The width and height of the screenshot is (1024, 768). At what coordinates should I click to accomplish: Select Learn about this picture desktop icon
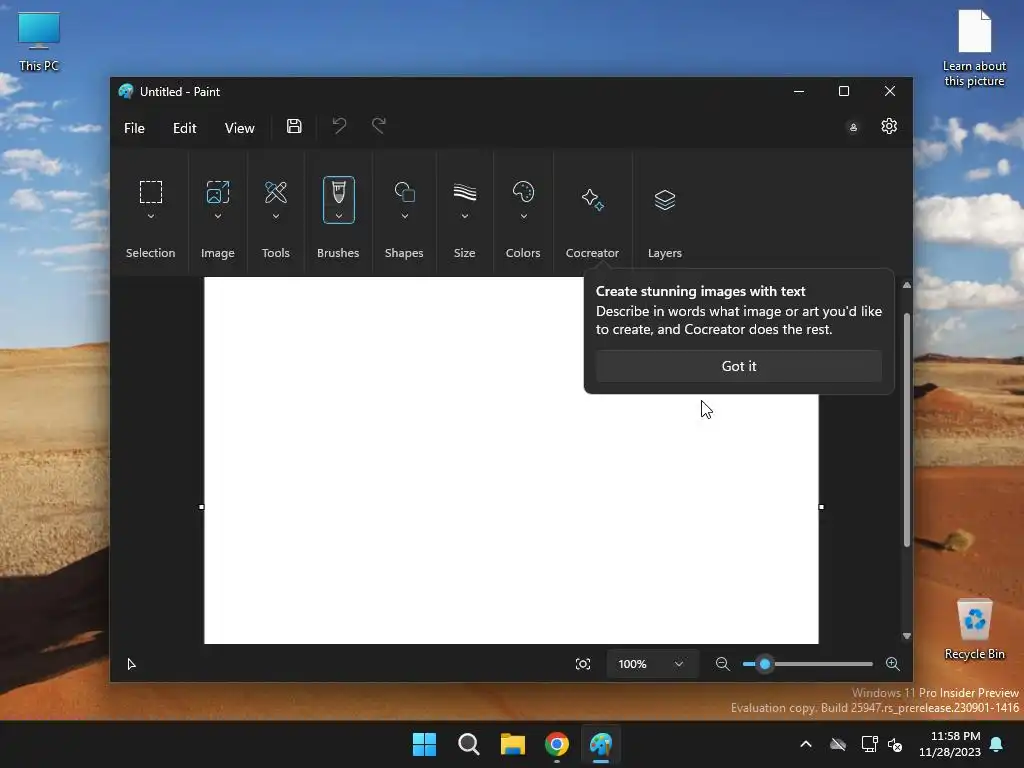click(974, 48)
